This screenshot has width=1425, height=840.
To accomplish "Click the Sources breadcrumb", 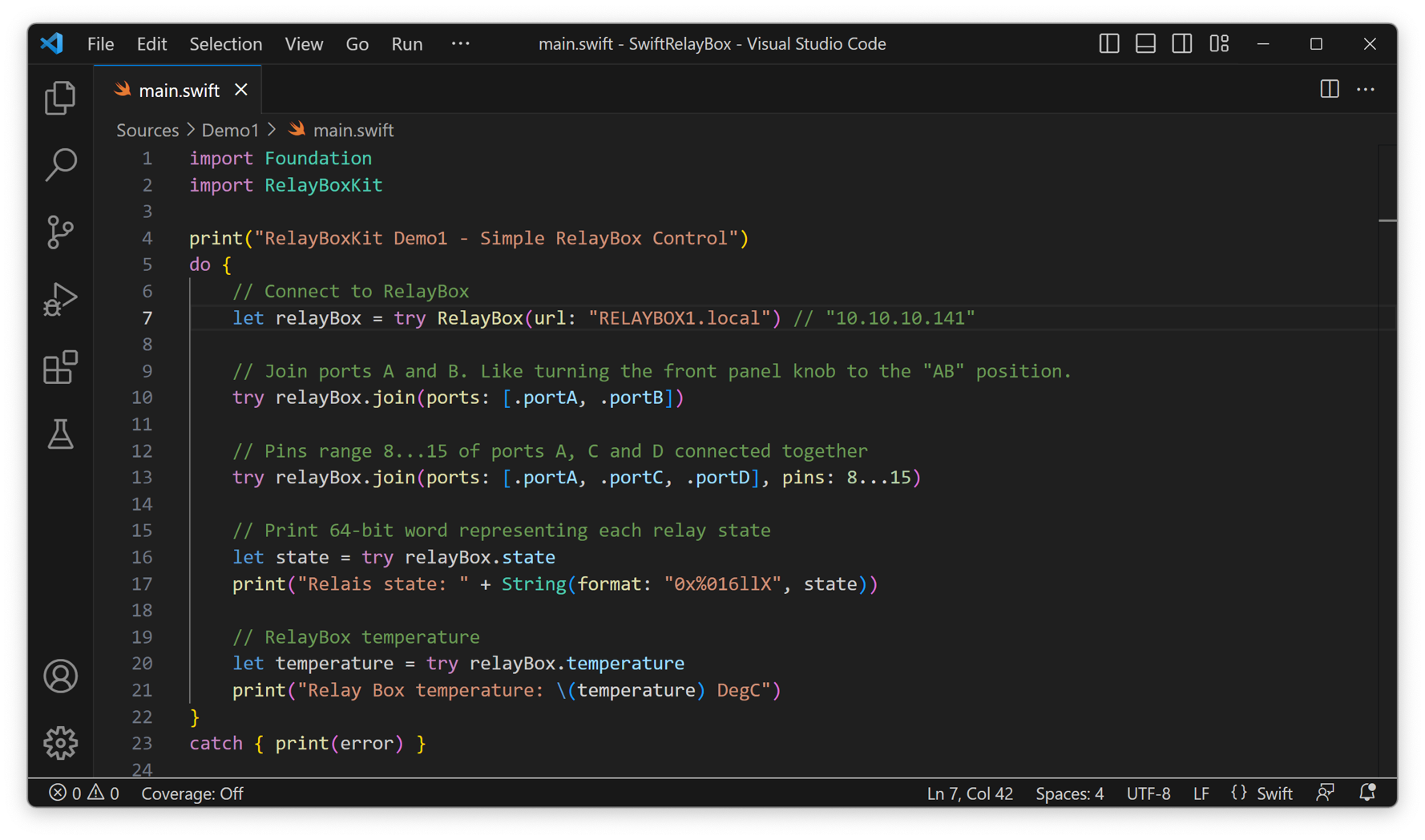I will (147, 130).
